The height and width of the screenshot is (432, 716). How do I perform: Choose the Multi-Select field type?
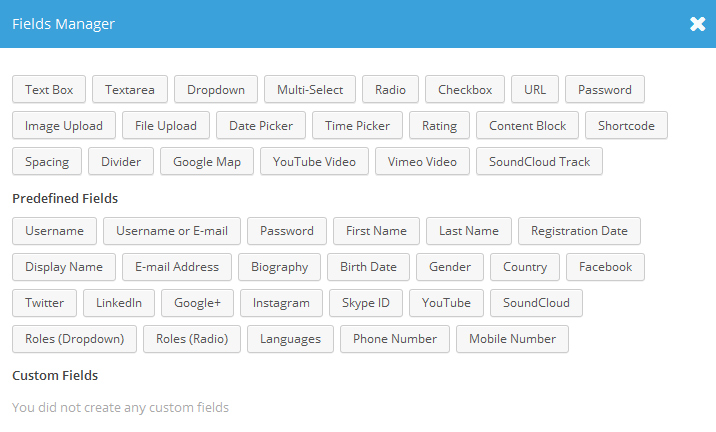tap(310, 89)
